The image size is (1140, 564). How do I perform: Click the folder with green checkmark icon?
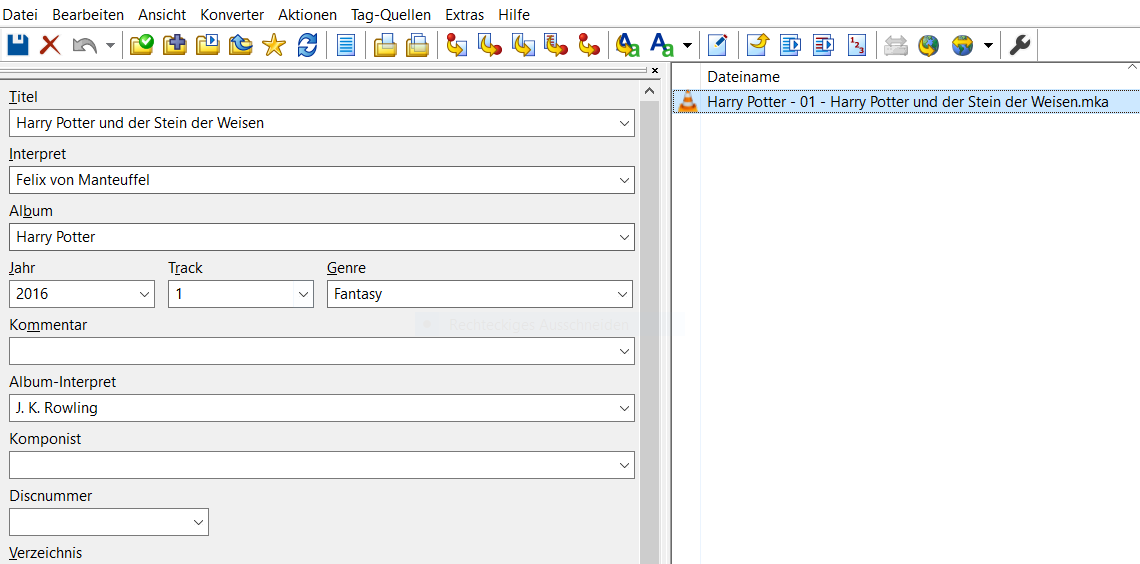141,45
